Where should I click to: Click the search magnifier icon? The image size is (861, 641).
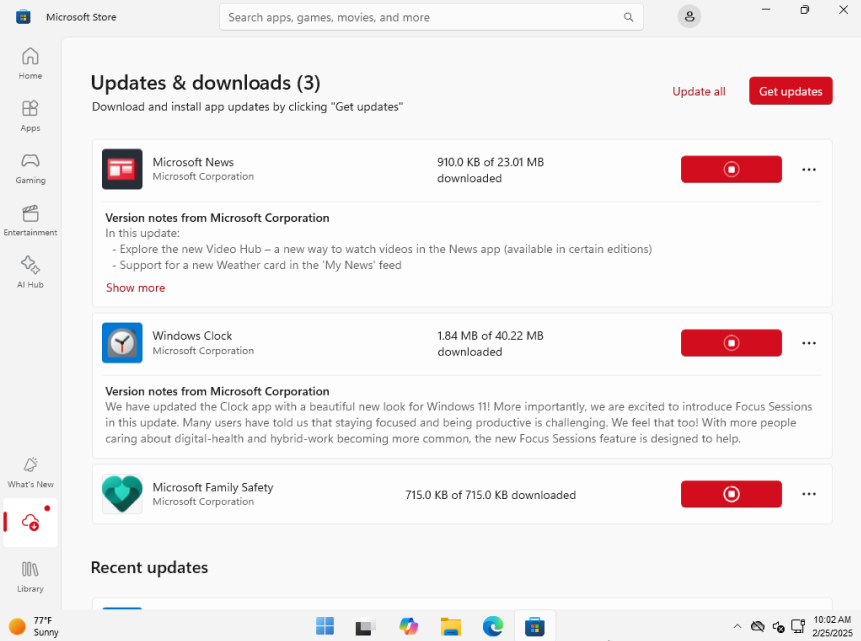(x=628, y=17)
